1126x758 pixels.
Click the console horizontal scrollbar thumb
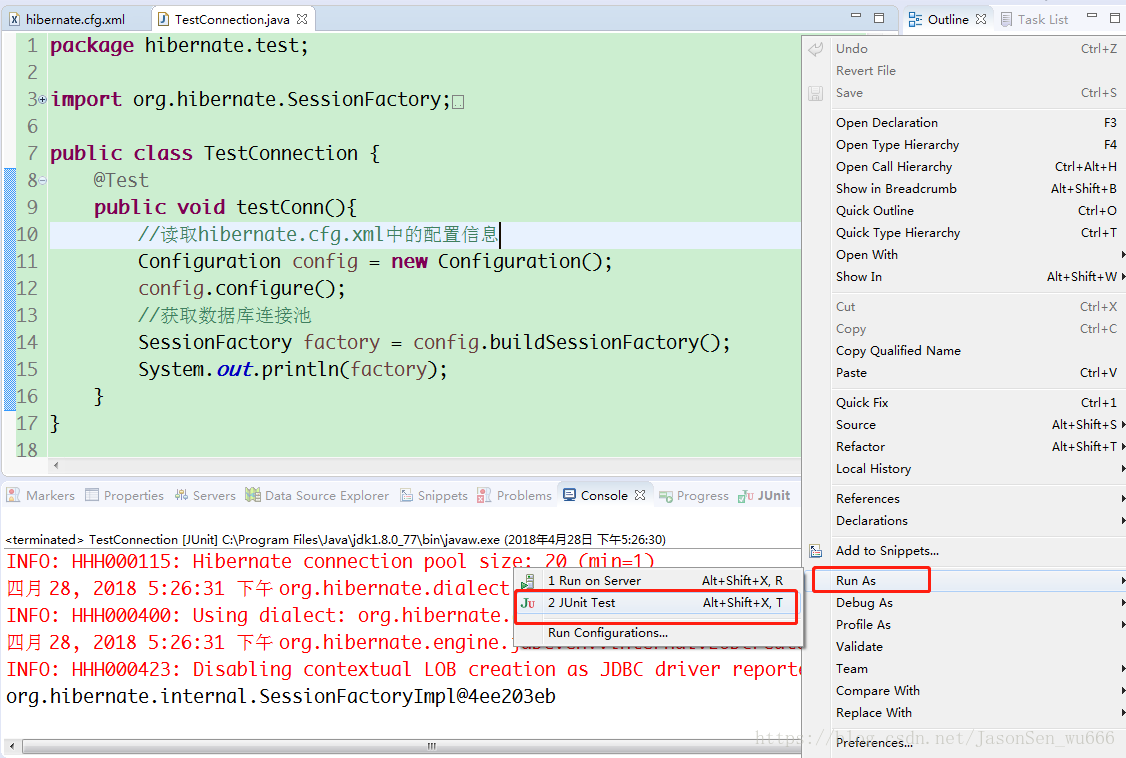pyautogui.click(x=433, y=747)
